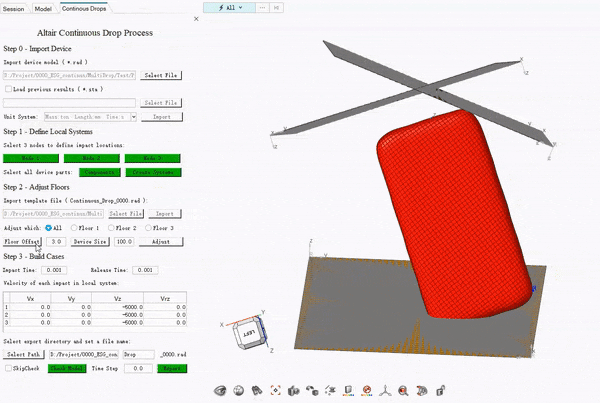Image resolution: width=600 pixels, height=403 pixels.
Task: Switch to the Session tab
Action: click(13, 8)
